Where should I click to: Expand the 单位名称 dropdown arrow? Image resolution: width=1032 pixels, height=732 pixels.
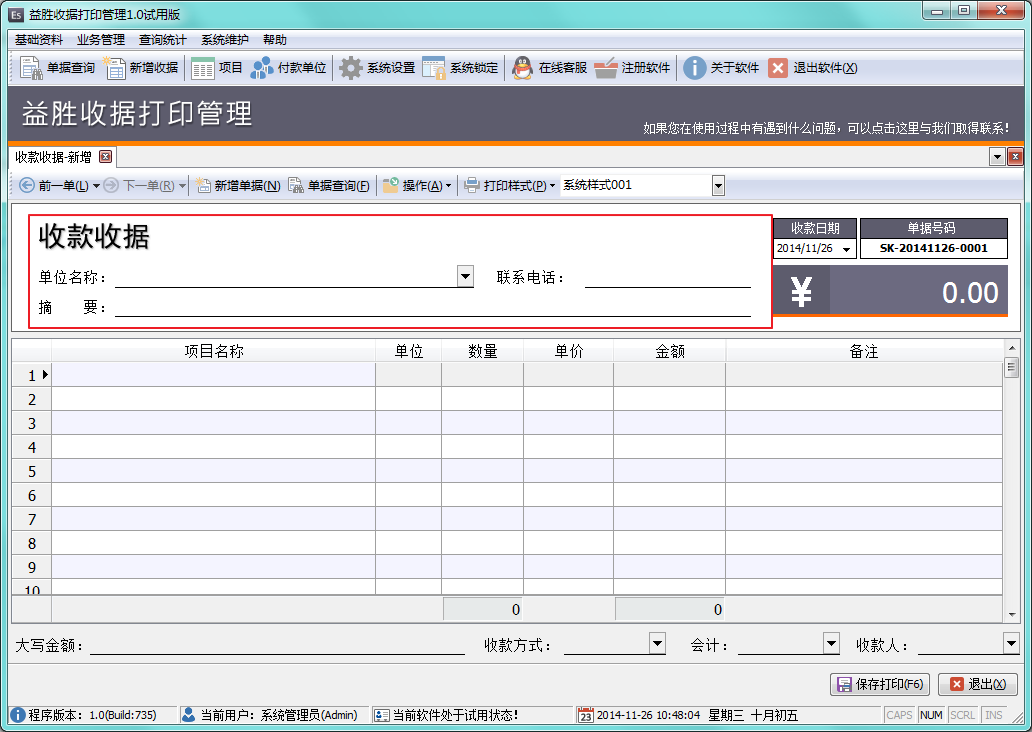pos(465,276)
